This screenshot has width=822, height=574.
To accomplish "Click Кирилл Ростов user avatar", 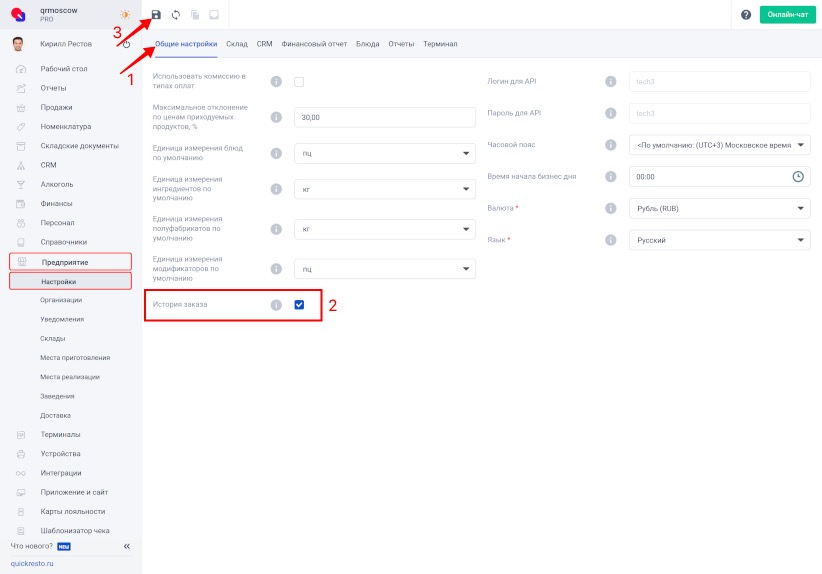I will [18, 44].
